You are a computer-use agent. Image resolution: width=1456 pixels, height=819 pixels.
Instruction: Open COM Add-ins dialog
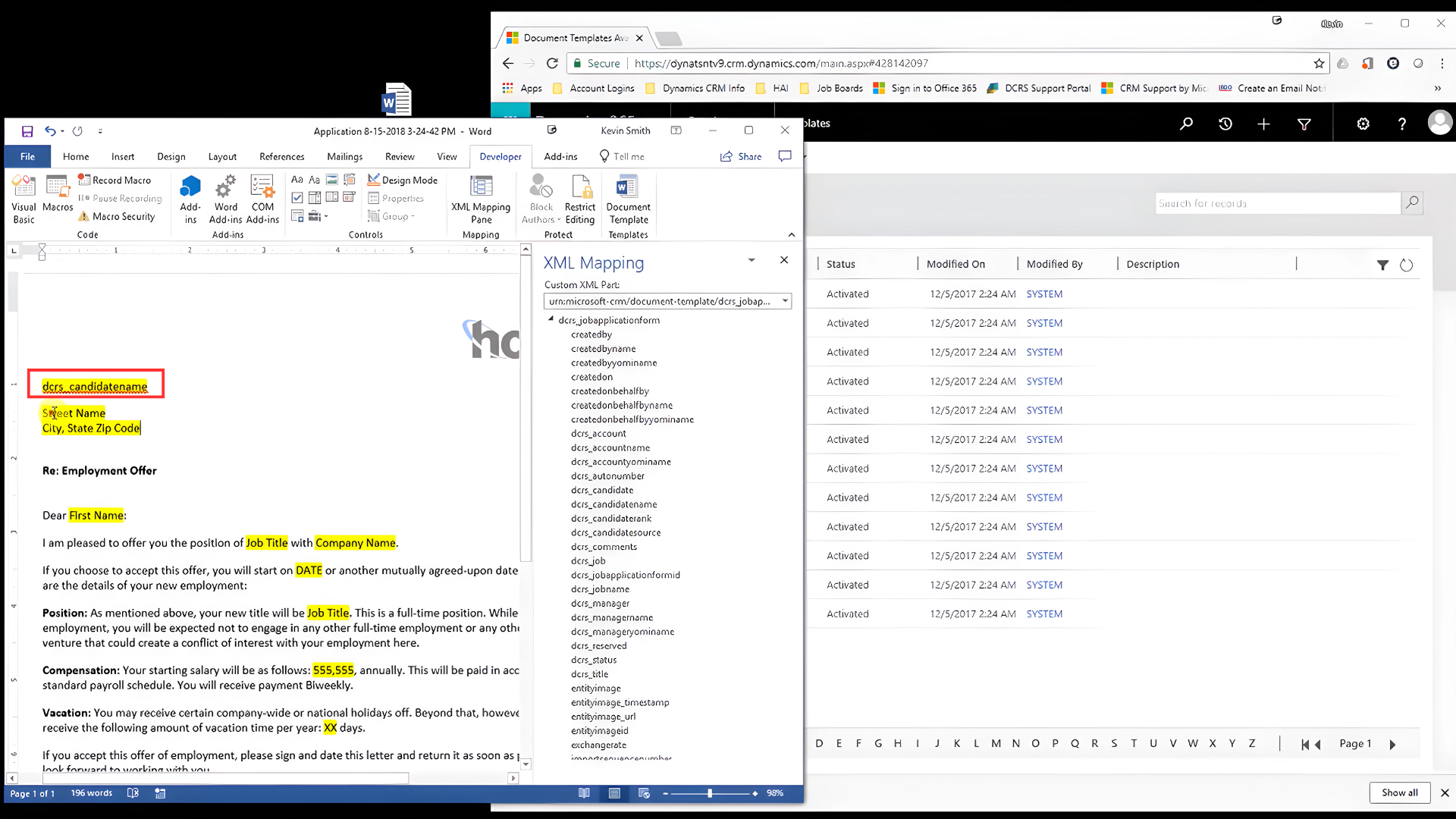coord(262,199)
